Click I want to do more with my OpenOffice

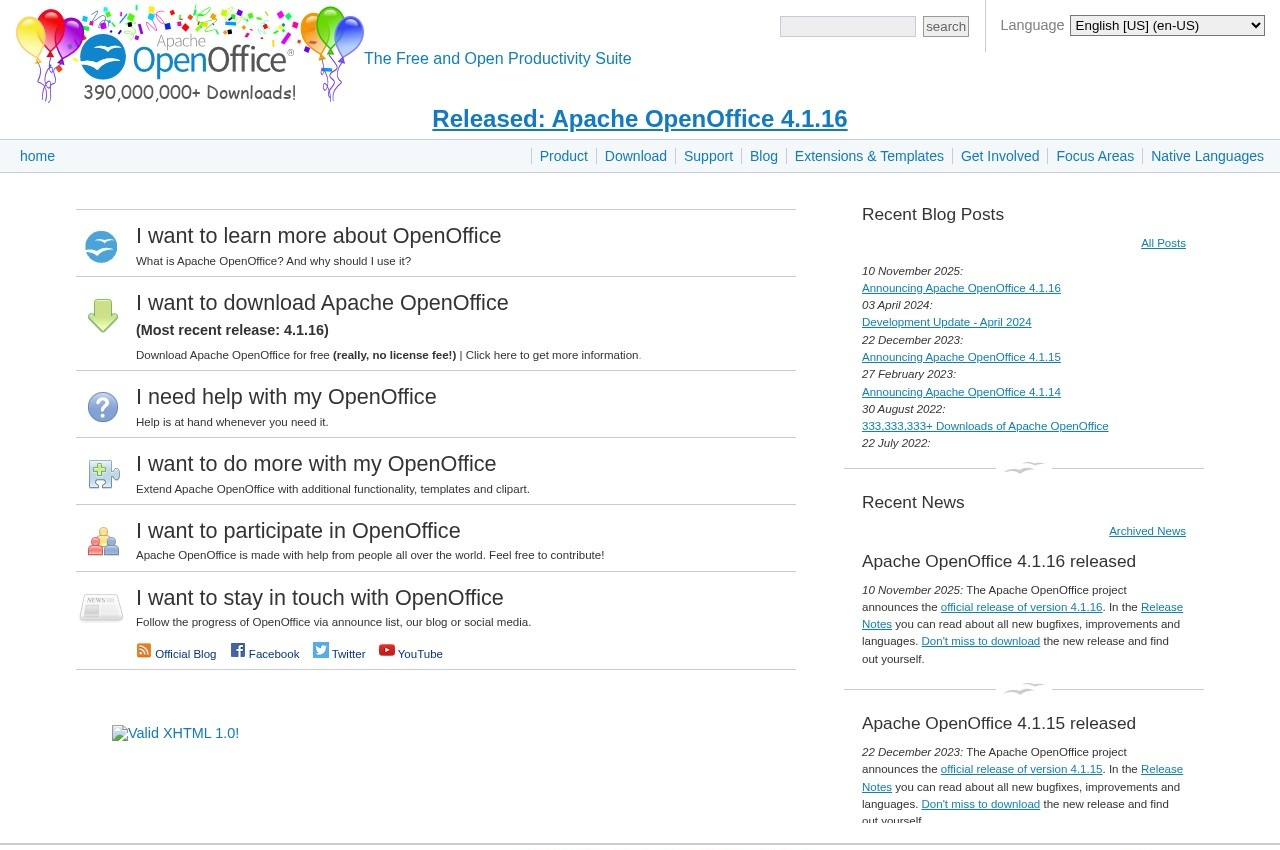click(x=316, y=464)
